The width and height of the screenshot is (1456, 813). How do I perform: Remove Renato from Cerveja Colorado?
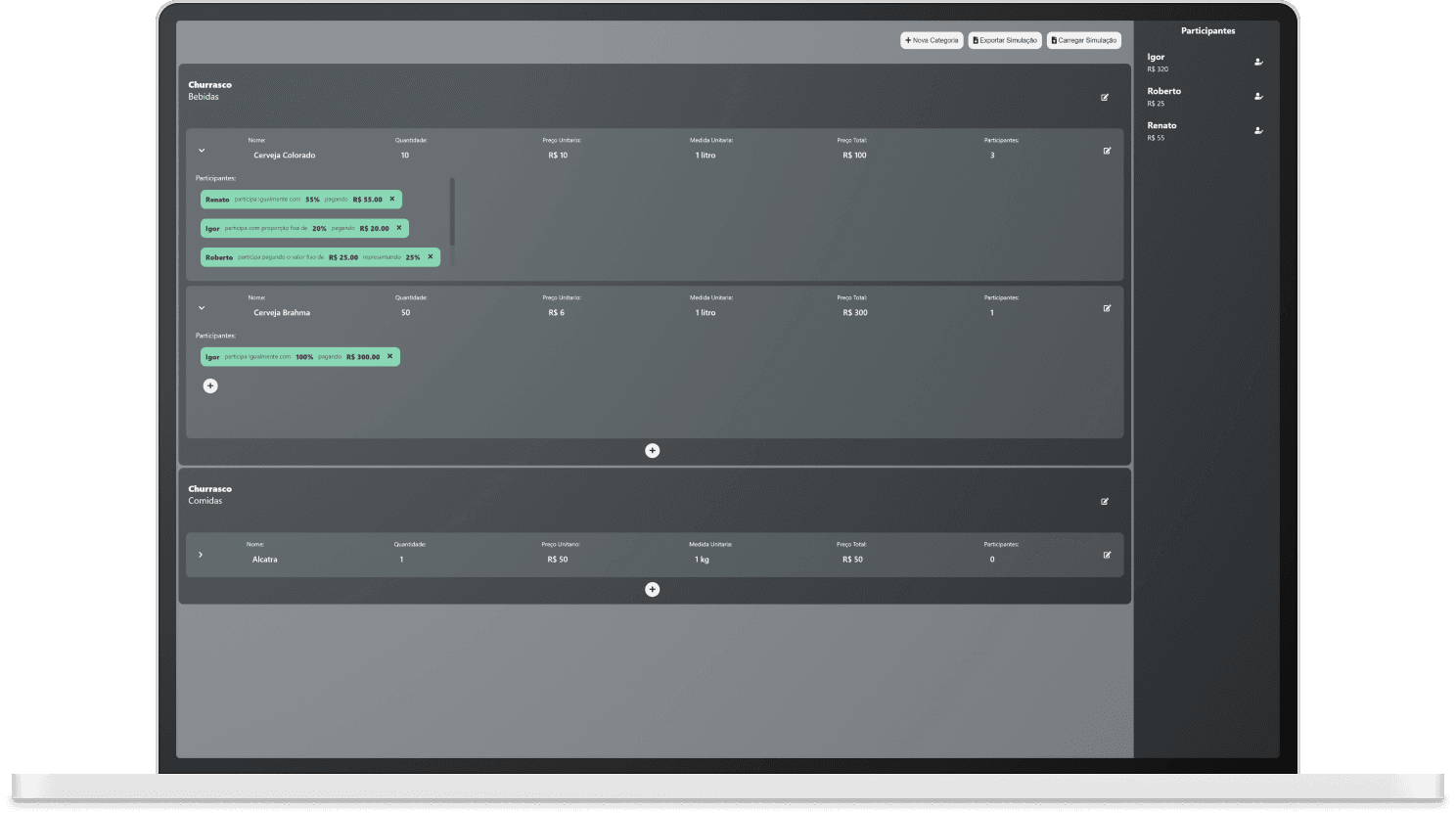[x=392, y=199]
